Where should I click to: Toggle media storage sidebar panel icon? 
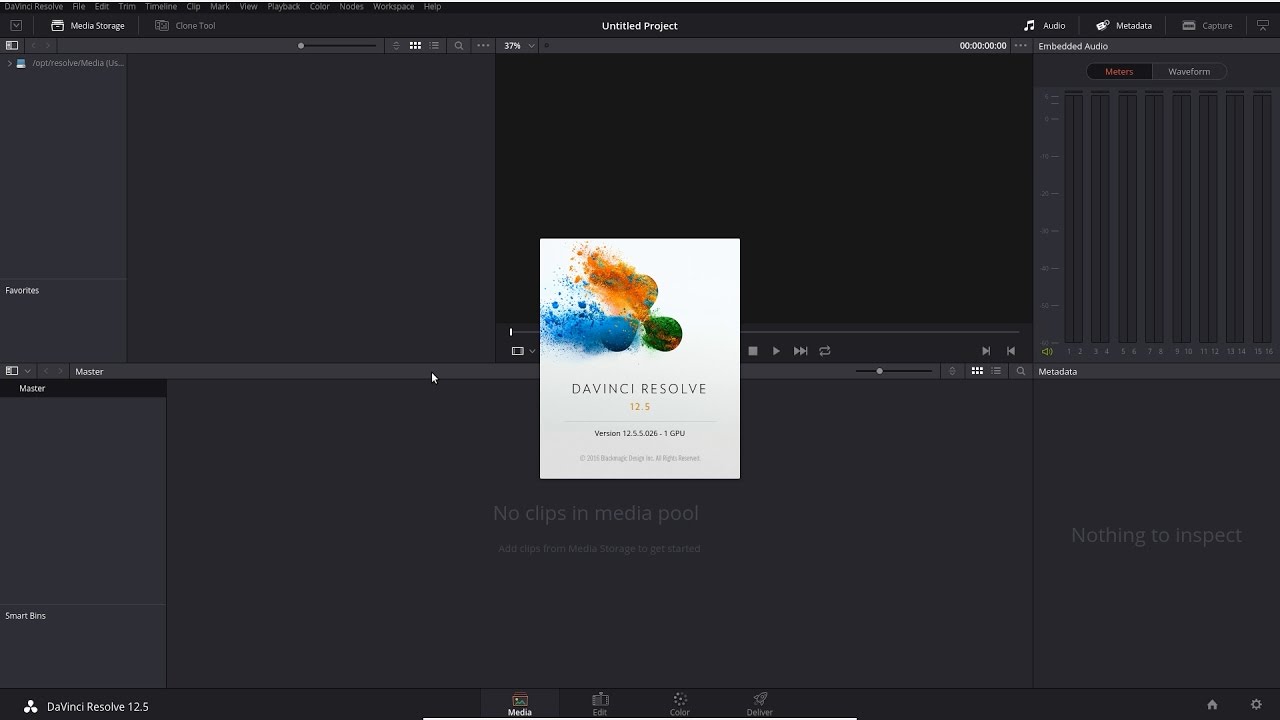12,45
